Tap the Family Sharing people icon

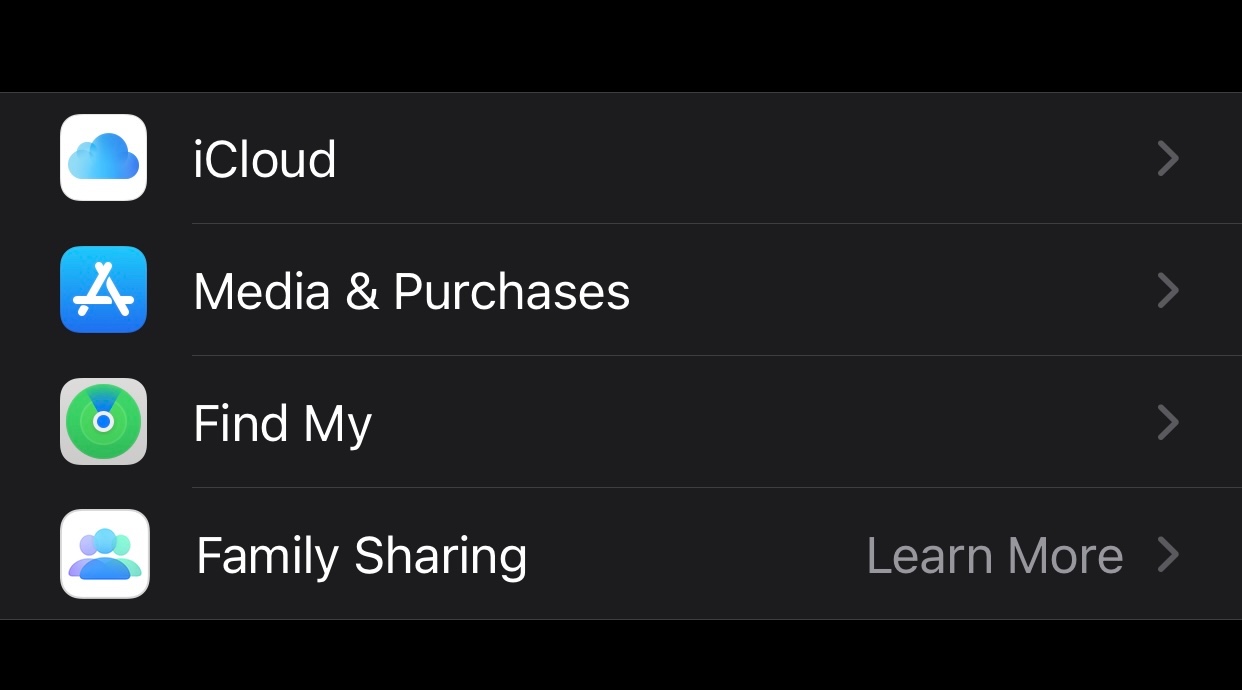(104, 554)
